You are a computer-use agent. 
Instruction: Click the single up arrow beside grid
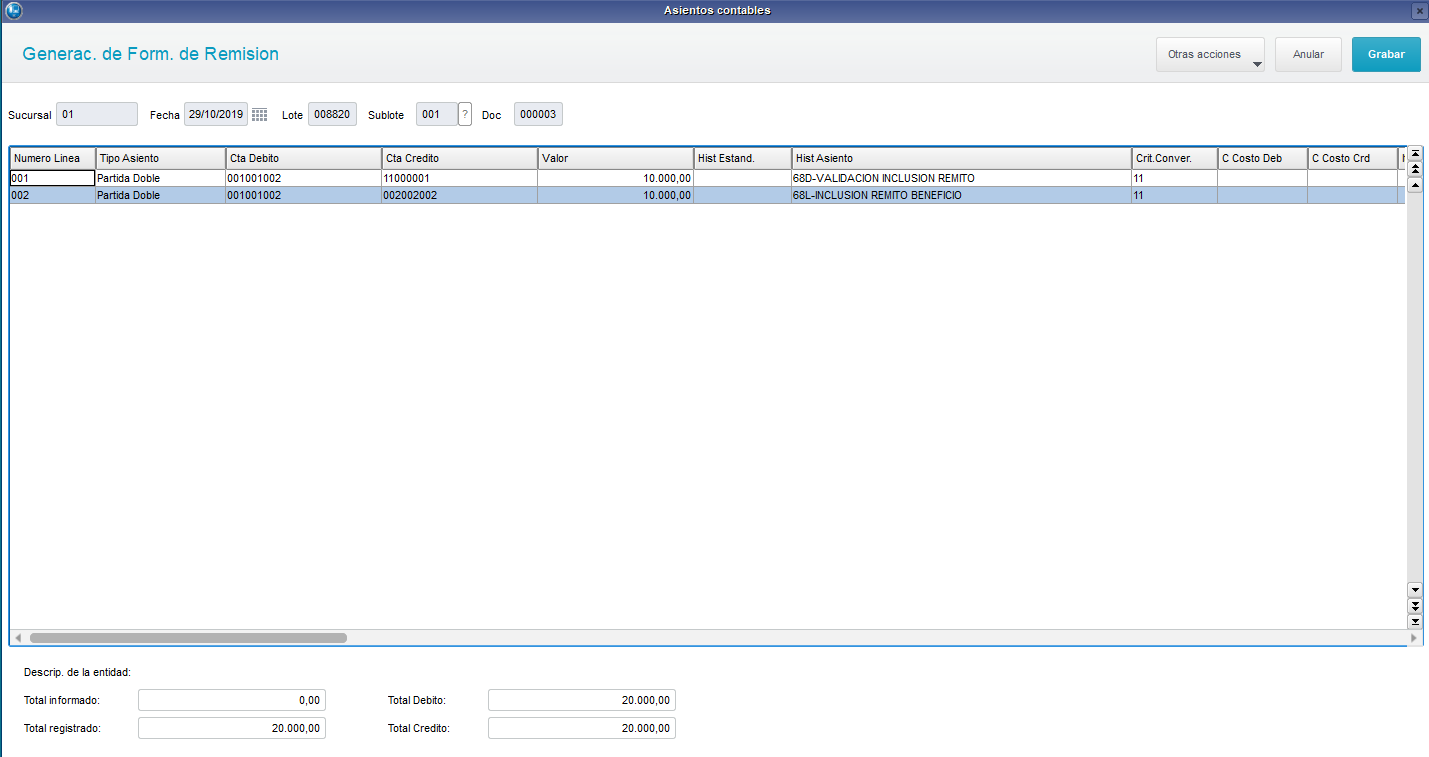pos(1415,186)
